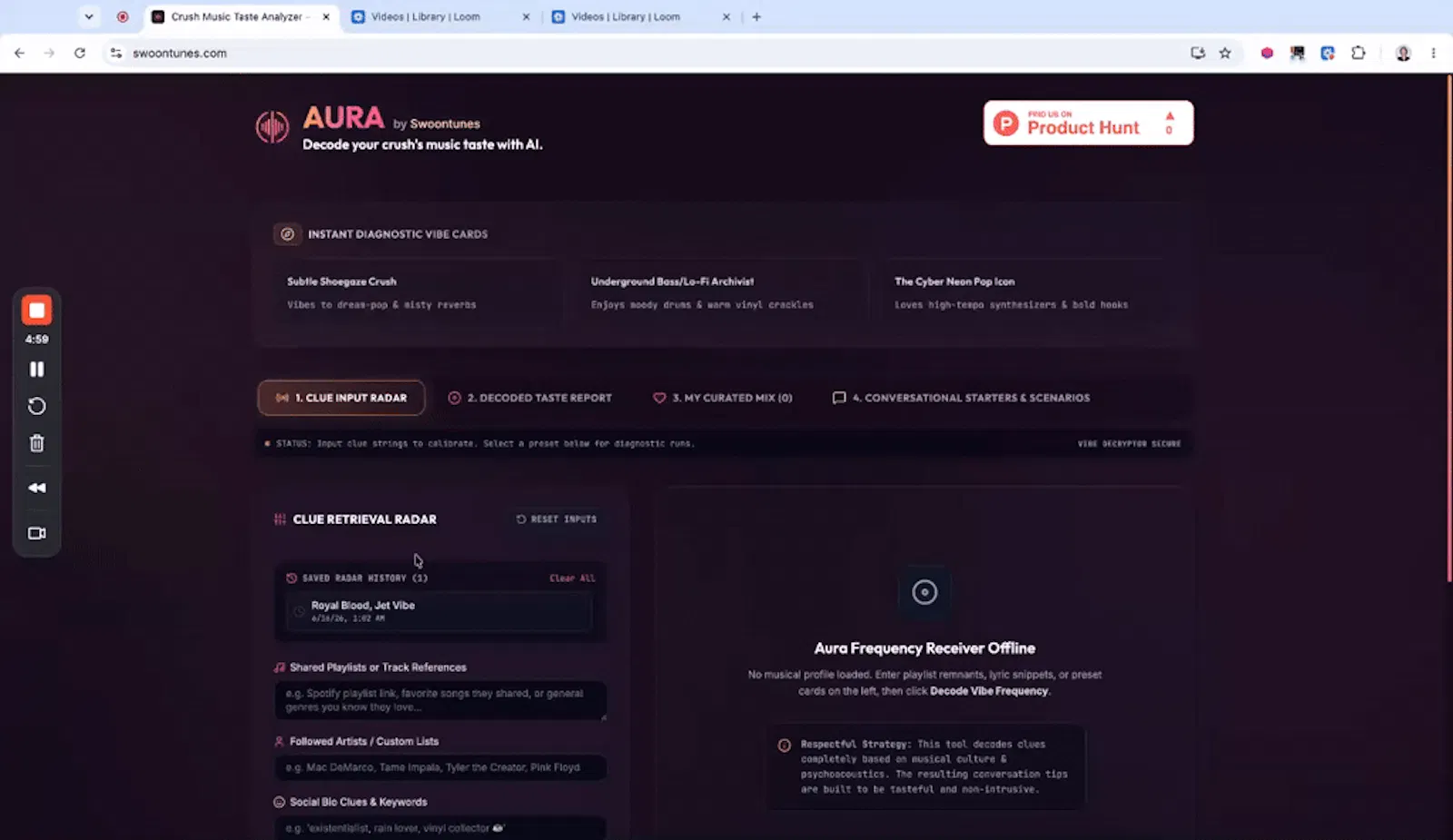The width and height of the screenshot is (1453, 840).
Task: Pause the Loom recording
Action: click(36, 369)
